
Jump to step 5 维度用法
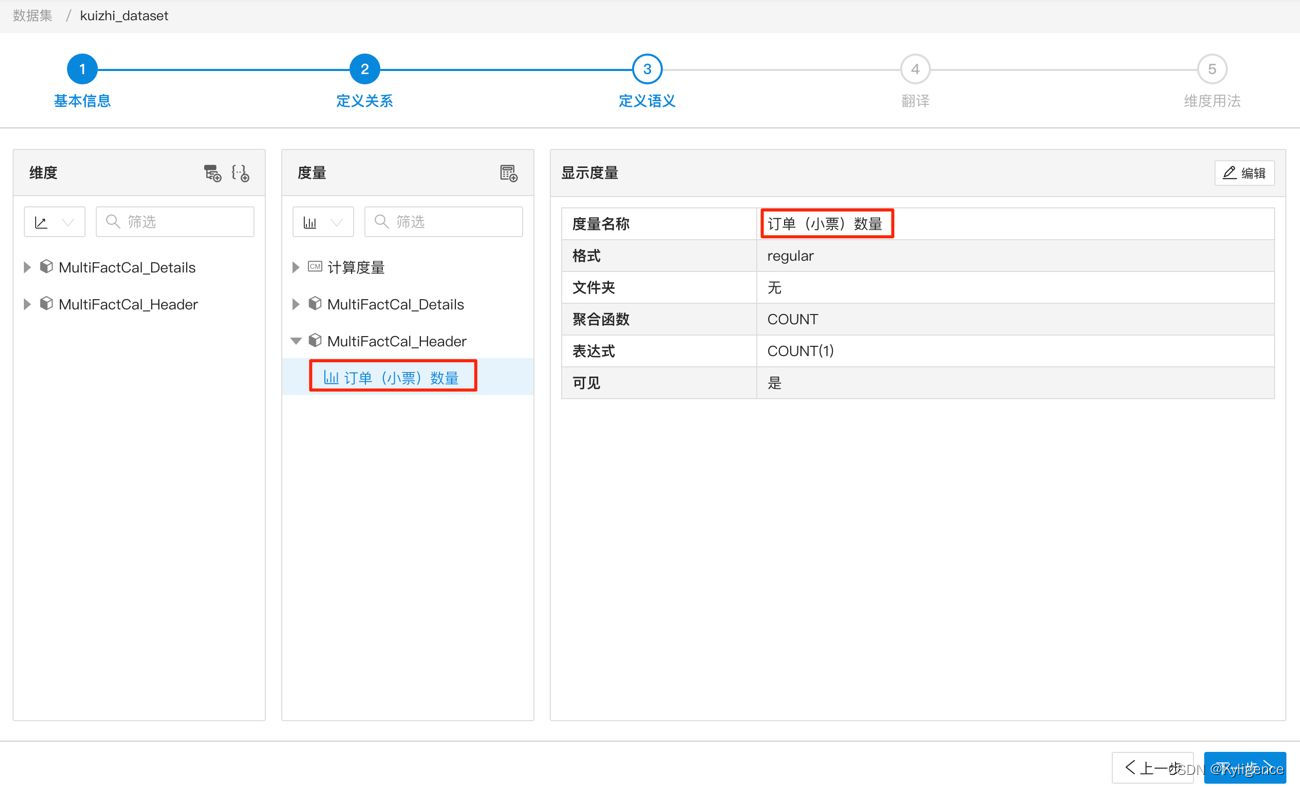click(x=1212, y=69)
